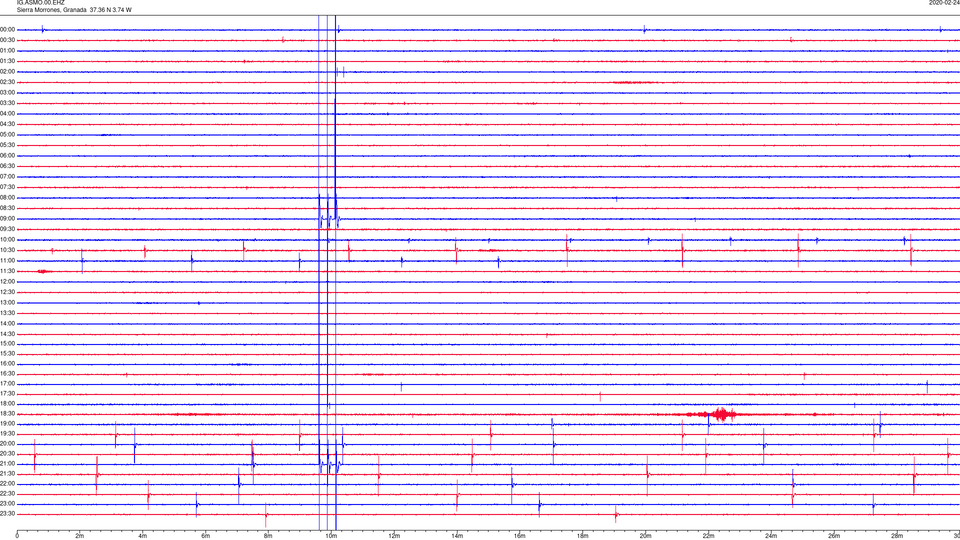Click the station code text IG.ASMO.00.EHZ
This screenshot has height=540, width=960.
coord(40,3)
